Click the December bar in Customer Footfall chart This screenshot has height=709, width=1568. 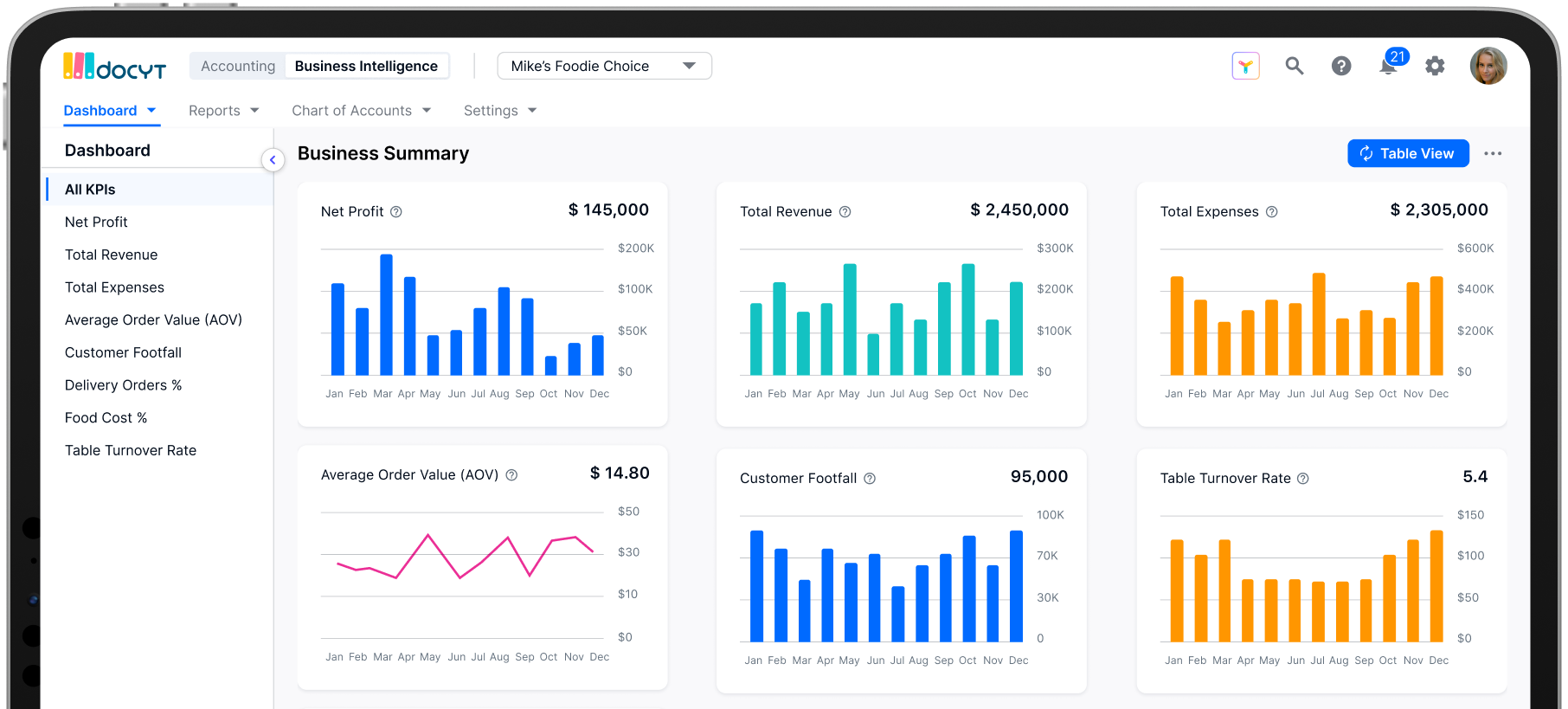coord(1016,586)
